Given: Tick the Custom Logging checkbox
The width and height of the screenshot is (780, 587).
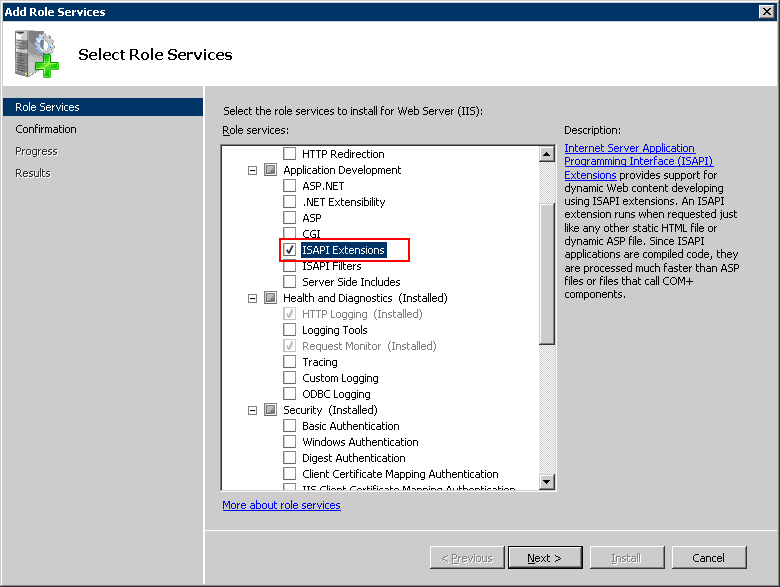Looking at the screenshot, I should pyautogui.click(x=290, y=378).
